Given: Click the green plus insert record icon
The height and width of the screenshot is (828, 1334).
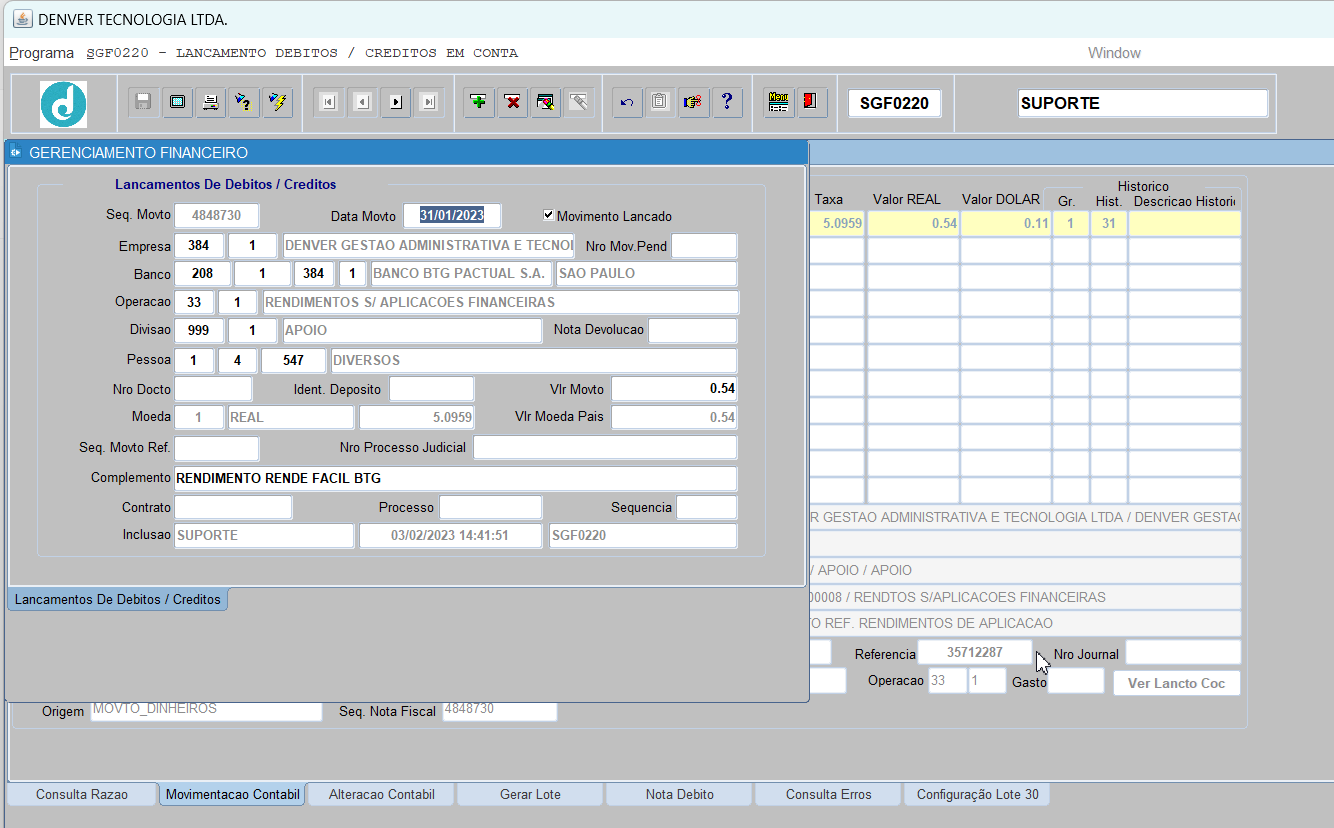Looking at the screenshot, I should tap(479, 102).
